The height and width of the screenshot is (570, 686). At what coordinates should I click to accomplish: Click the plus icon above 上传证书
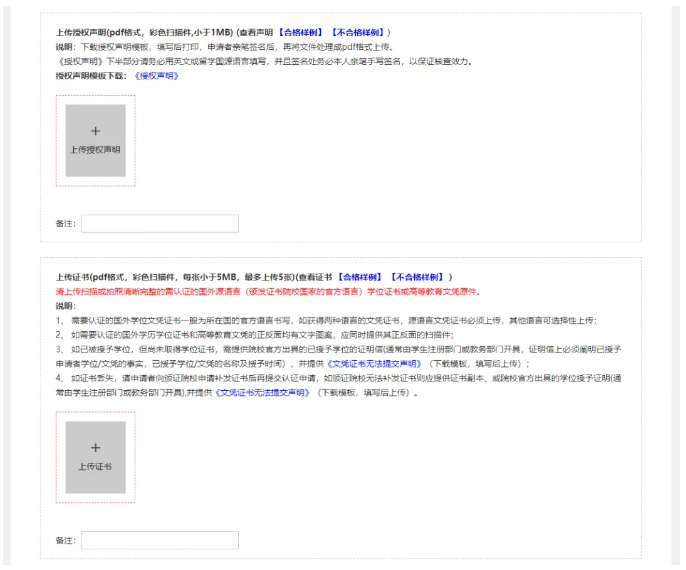[95, 448]
